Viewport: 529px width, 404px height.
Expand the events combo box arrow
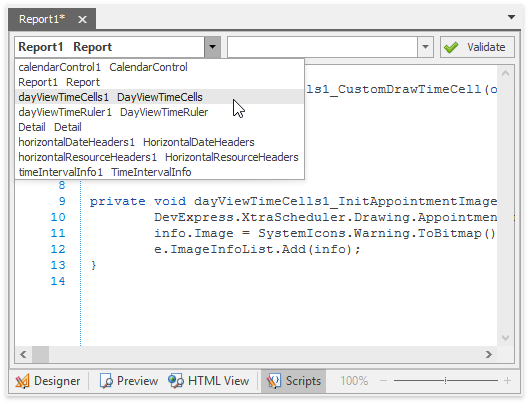click(x=425, y=47)
